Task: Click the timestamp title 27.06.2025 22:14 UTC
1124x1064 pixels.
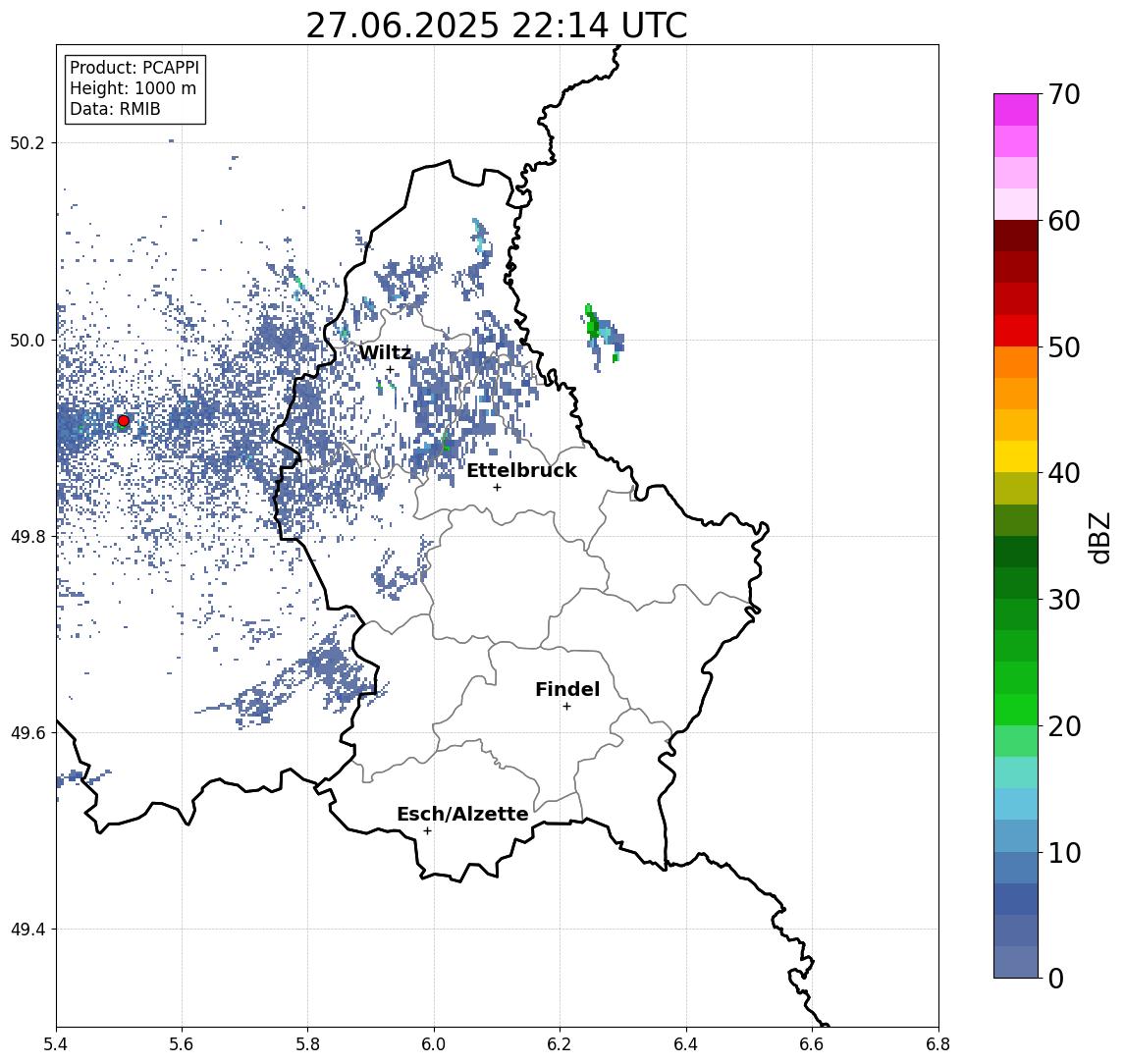Action: pos(497,26)
